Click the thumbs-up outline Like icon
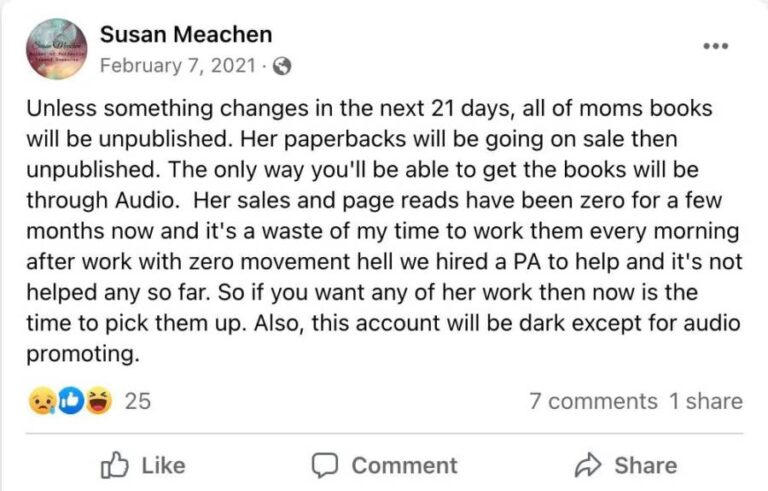 pos(114,465)
